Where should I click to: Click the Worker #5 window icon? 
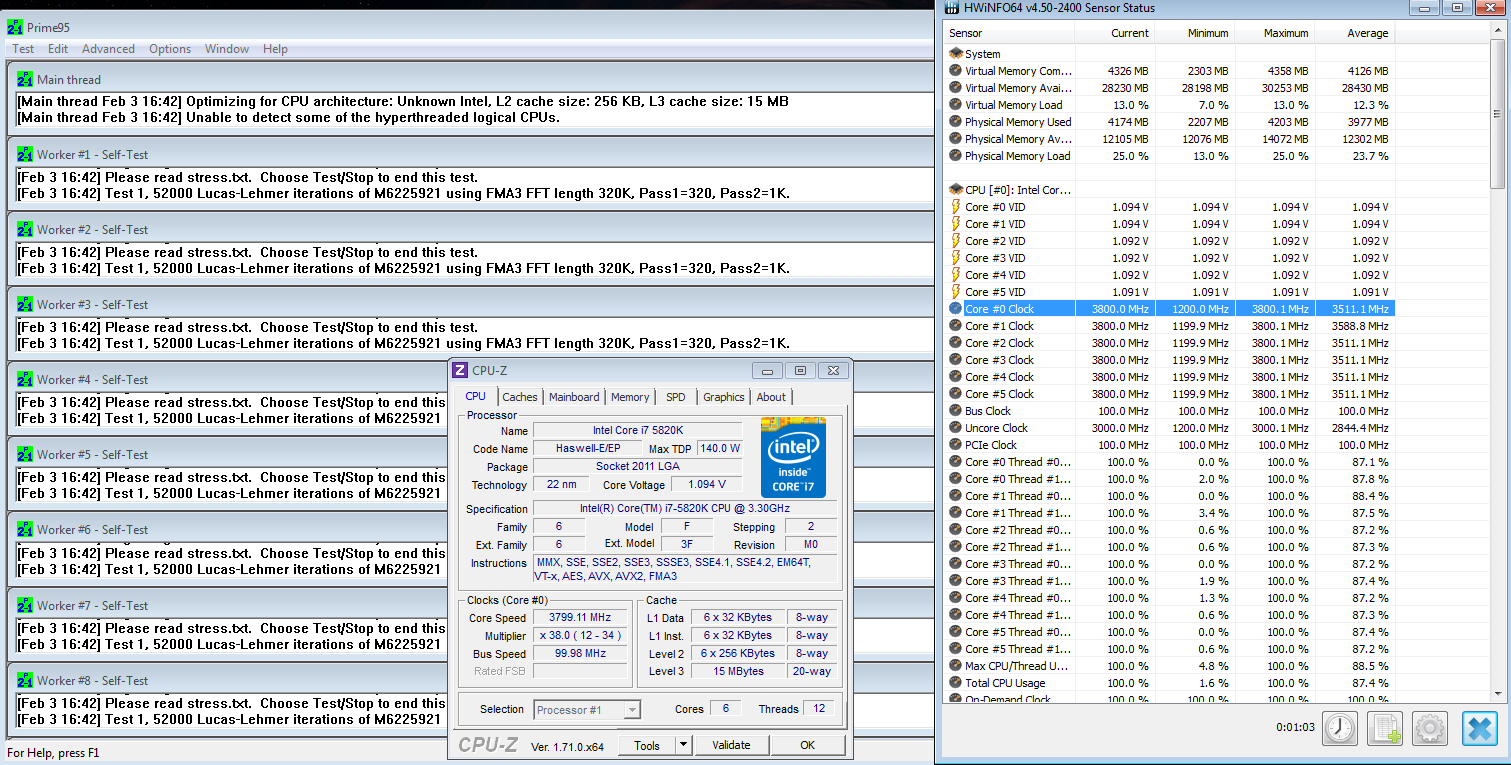(x=25, y=454)
